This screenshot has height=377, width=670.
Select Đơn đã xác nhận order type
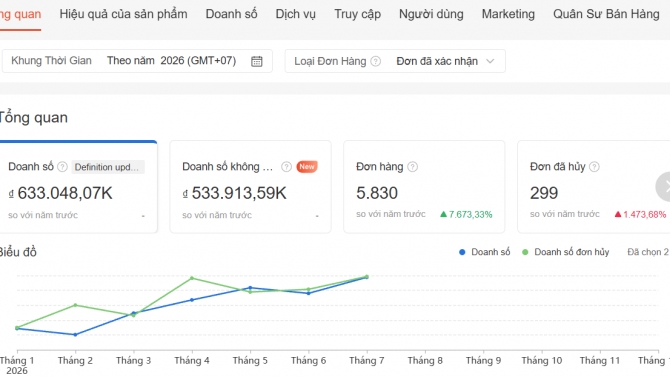point(437,61)
